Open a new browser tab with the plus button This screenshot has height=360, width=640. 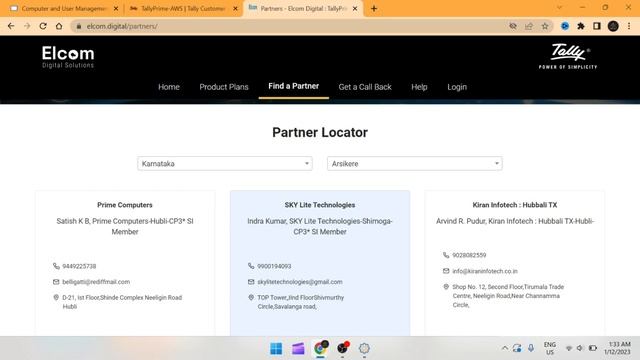click(374, 8)
